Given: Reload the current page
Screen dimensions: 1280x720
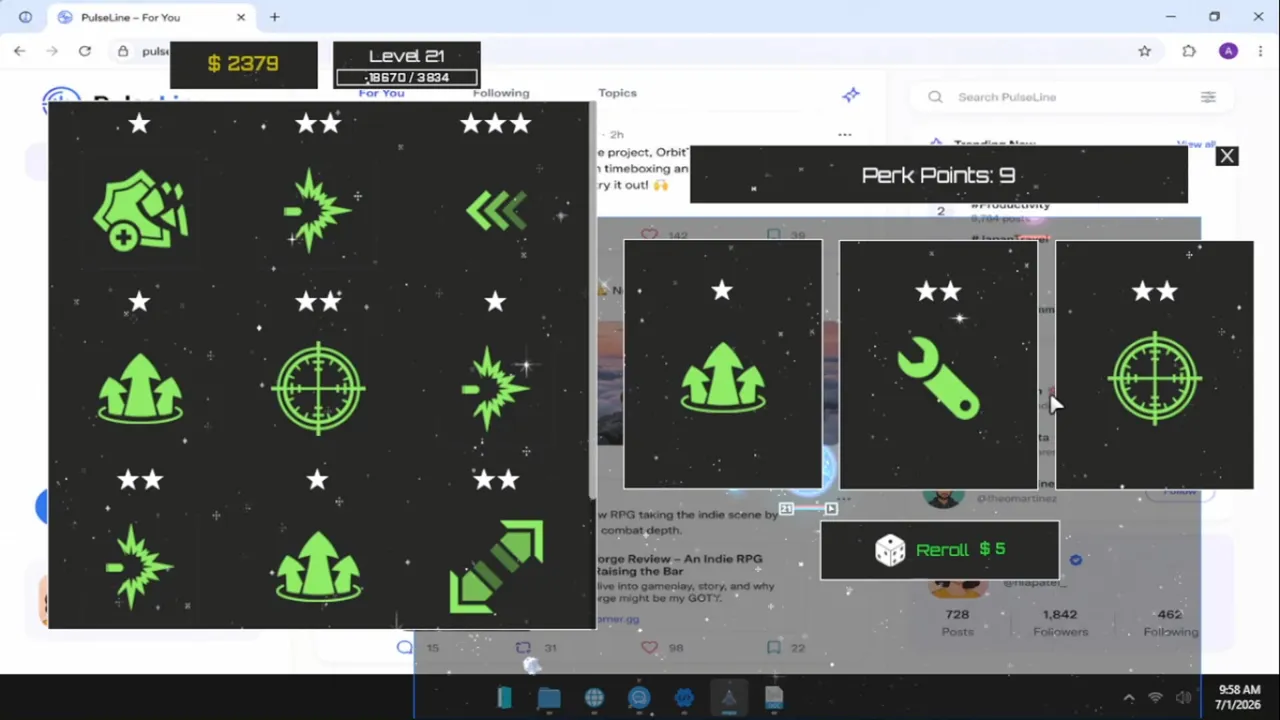Looking at the screenshot, I should [85, 51].
